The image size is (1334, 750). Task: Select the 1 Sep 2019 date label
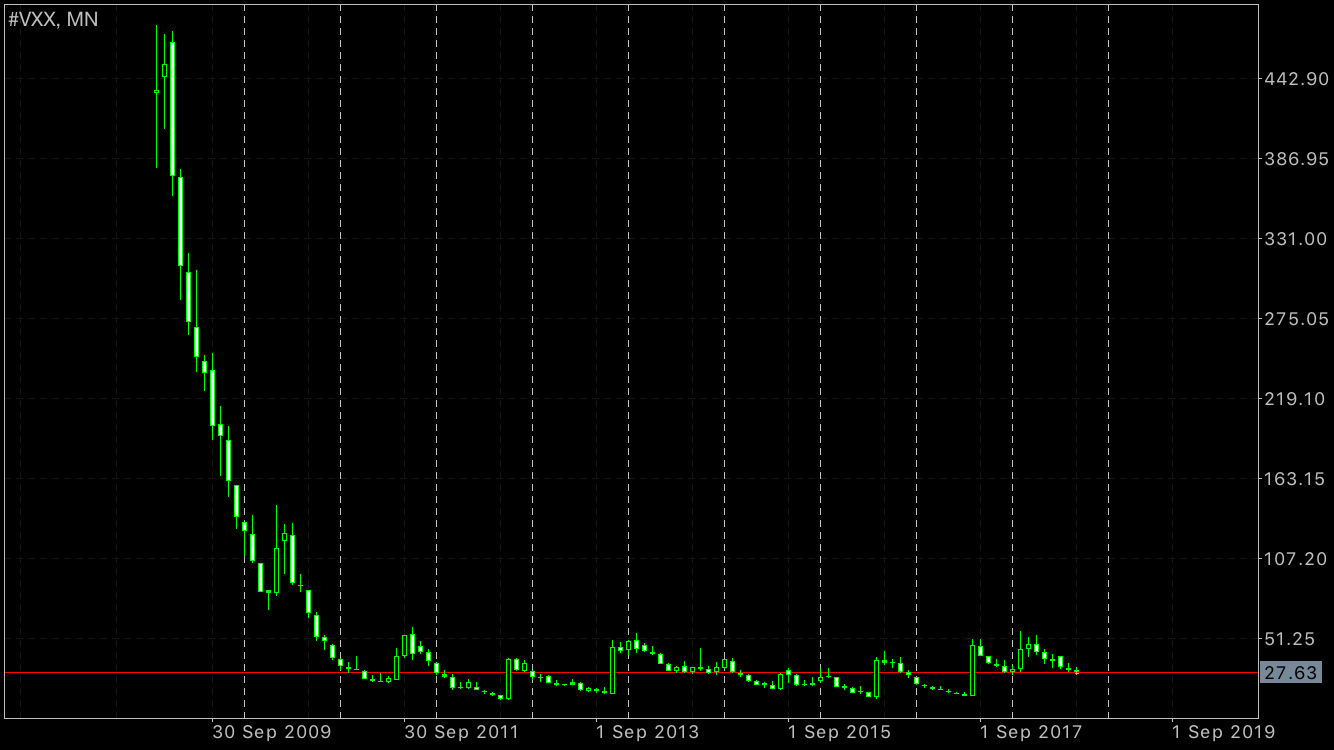pyautogui.click(x=1222, y=732)
